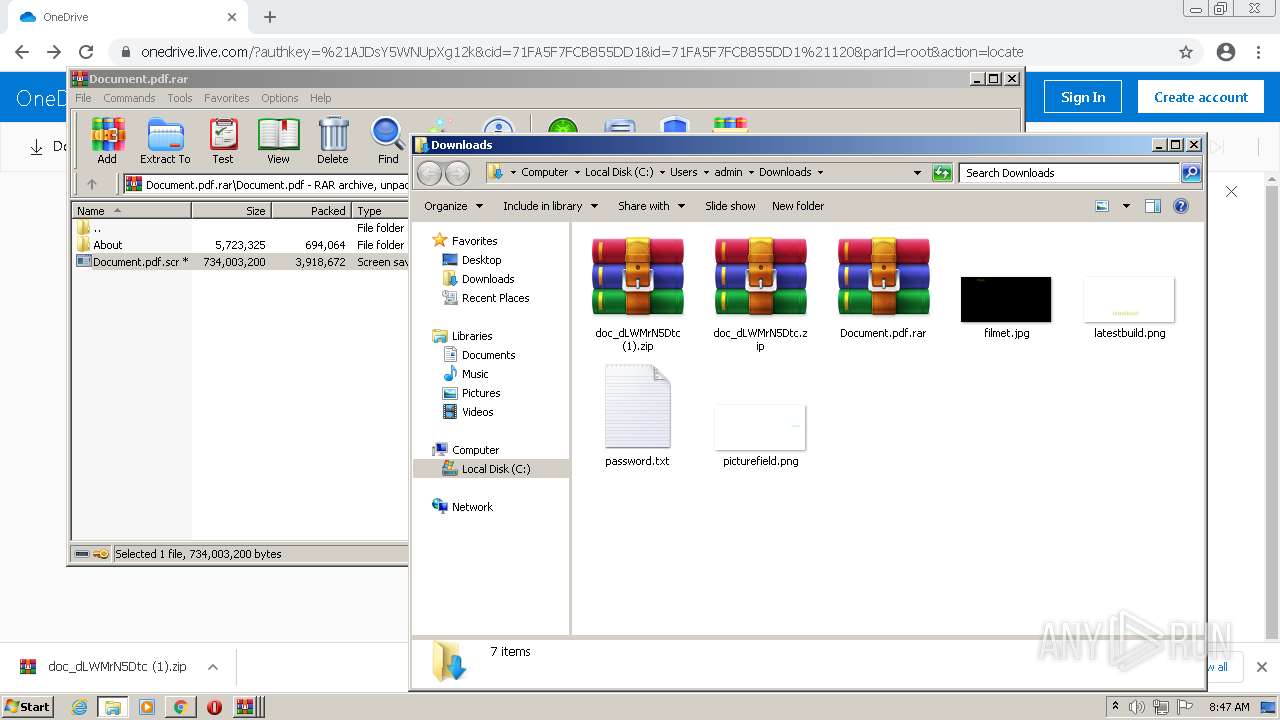
Task: Click the Chrome icon in taskbar
Action: [x=180, y=707]
